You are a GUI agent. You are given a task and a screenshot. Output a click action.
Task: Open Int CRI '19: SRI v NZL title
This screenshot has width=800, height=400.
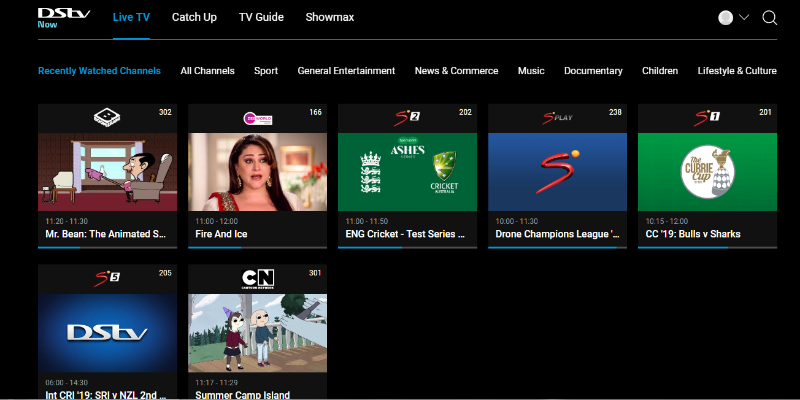106,395
